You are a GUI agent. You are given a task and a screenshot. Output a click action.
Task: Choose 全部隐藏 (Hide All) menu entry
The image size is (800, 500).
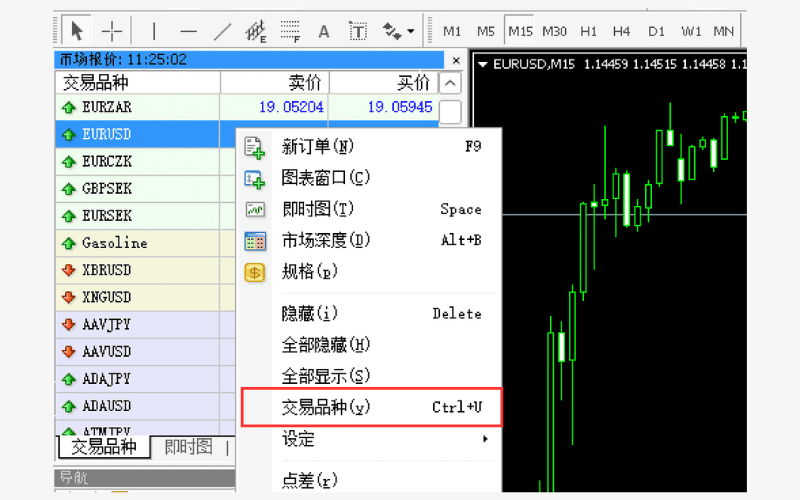pyautogui.click(x=371, y=345)
